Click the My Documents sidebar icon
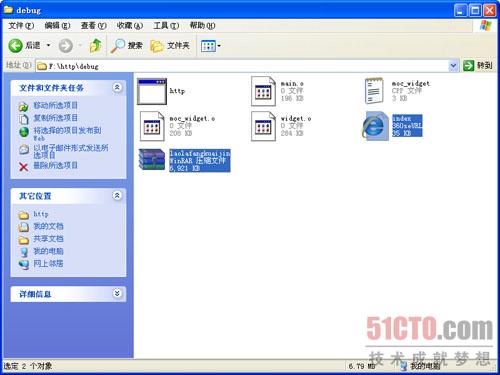The height and width of the screenshot is (375, 500). click(x=24, y=227)
